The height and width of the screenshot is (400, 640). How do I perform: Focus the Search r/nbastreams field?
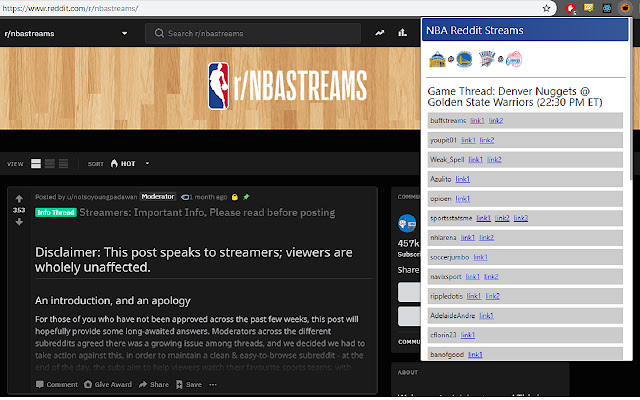coord(253,33)
